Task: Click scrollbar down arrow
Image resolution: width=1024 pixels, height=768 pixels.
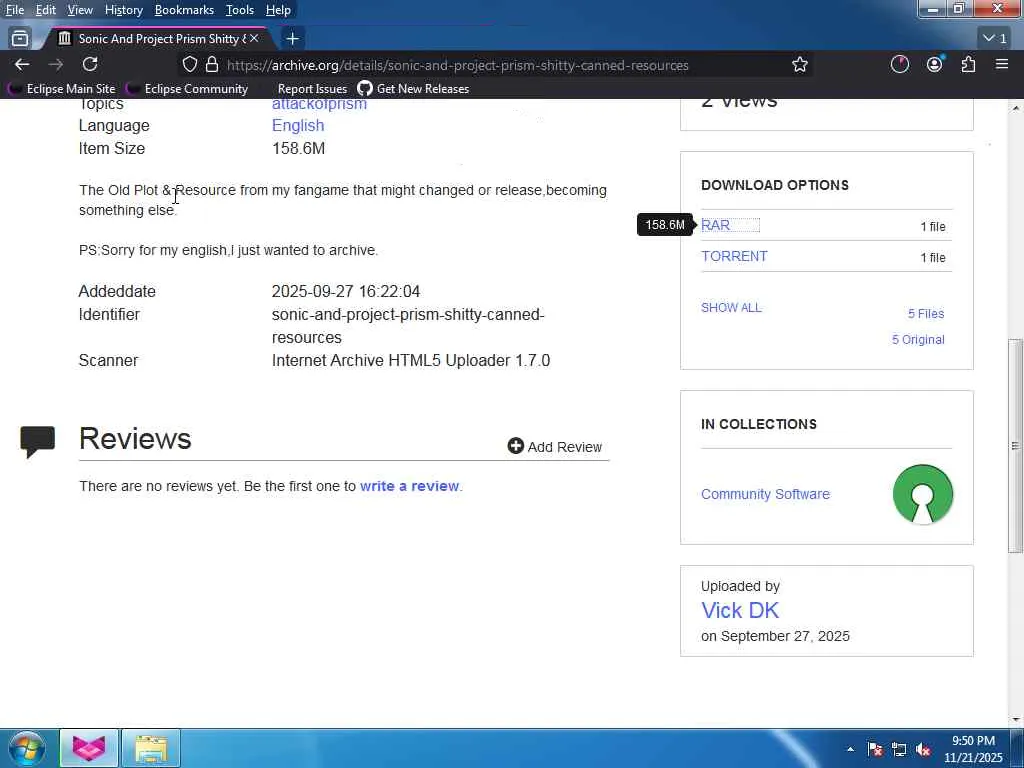Action: click(x=1016, y=720)
